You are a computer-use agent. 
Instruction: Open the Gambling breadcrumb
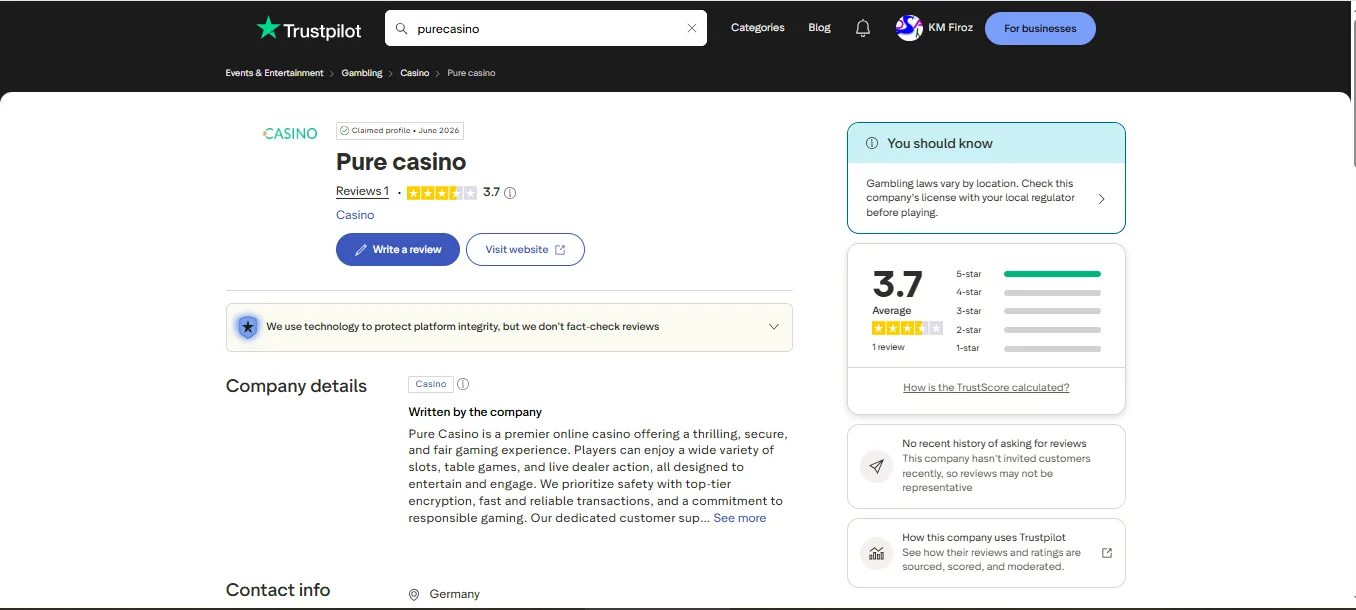pos(362,73)
